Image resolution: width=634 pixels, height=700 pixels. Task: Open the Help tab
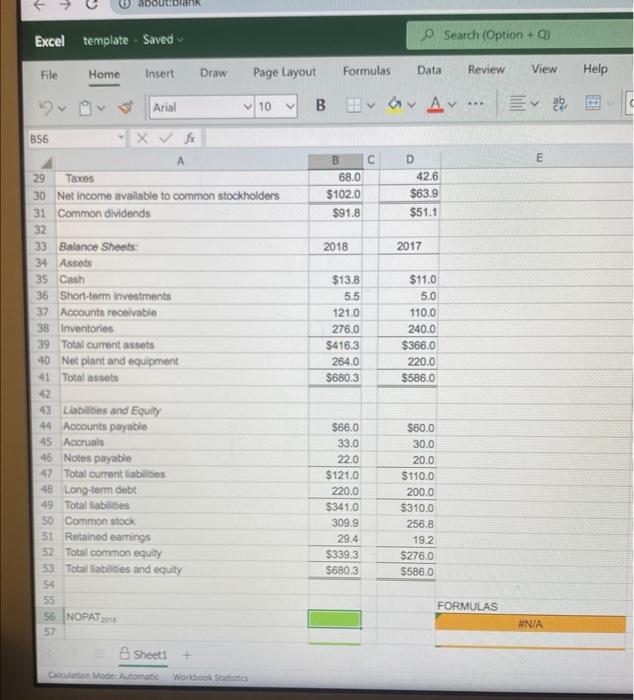pos(595,69)
